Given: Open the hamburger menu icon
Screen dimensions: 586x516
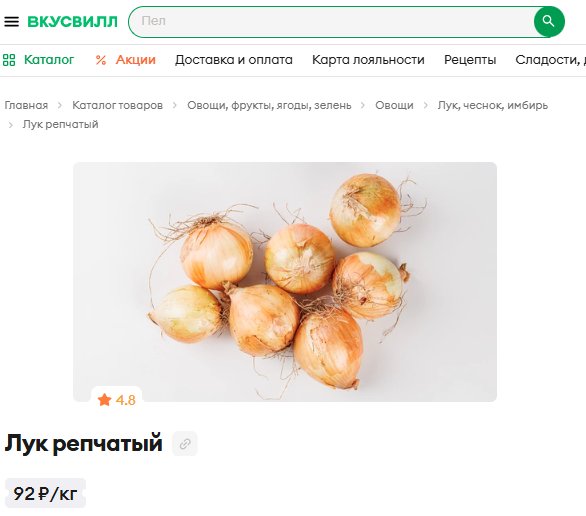Looking at the screenshot, I should (x=11, y=22).
